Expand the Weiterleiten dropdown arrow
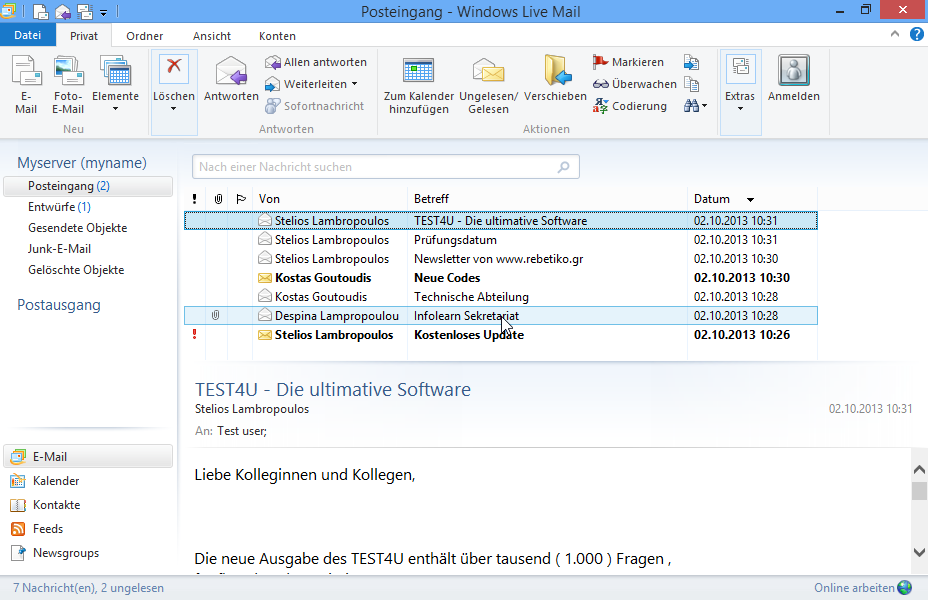Image resolution: width=928 pixels, height=600 pixels. (355, 84)
